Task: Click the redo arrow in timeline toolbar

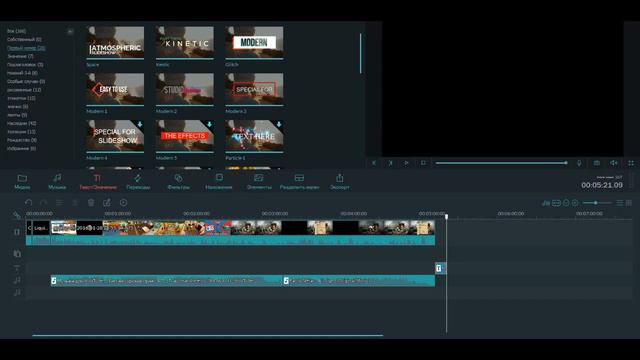Action: (x=44, y=202)
